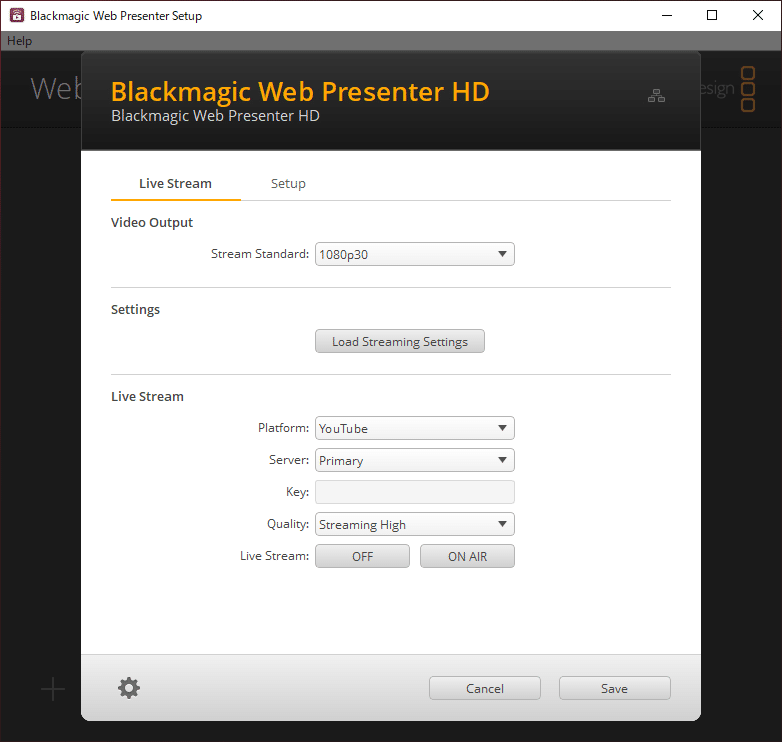The image size is (782, 742).
Task: Click the Stream Standard label
Action: coord(260,254)
